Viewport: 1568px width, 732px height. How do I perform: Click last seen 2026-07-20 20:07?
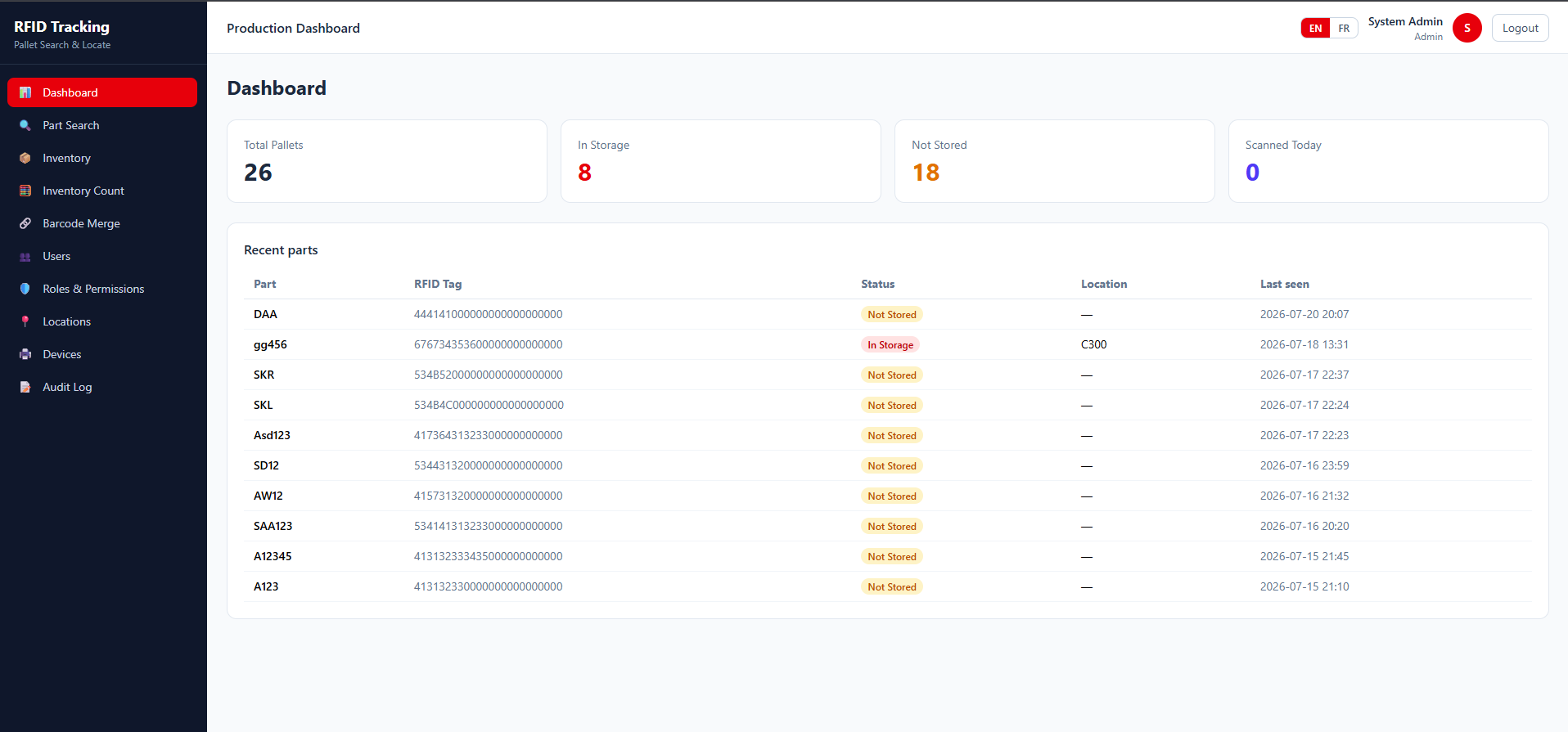tap(1304, 314)
